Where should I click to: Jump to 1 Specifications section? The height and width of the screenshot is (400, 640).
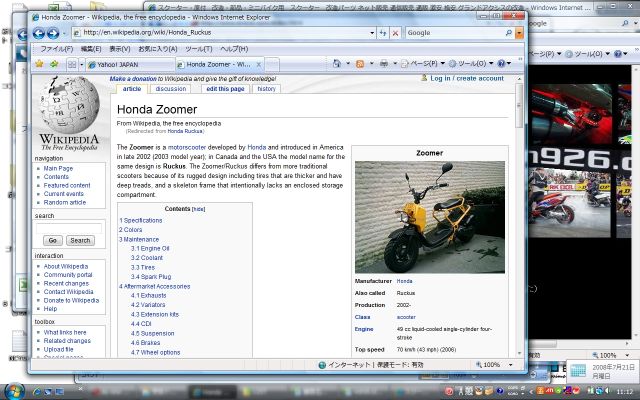[x=140, y=220]
